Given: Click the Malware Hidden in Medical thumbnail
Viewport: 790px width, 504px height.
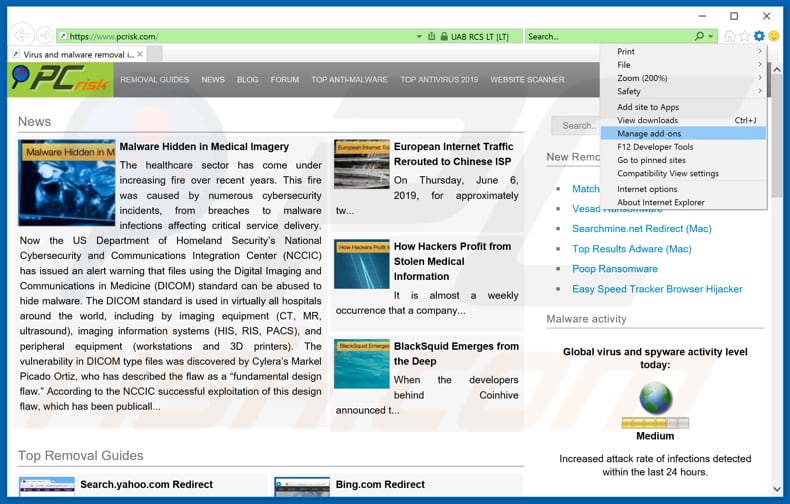Looking at the screenshot, I should pos(67,182).
